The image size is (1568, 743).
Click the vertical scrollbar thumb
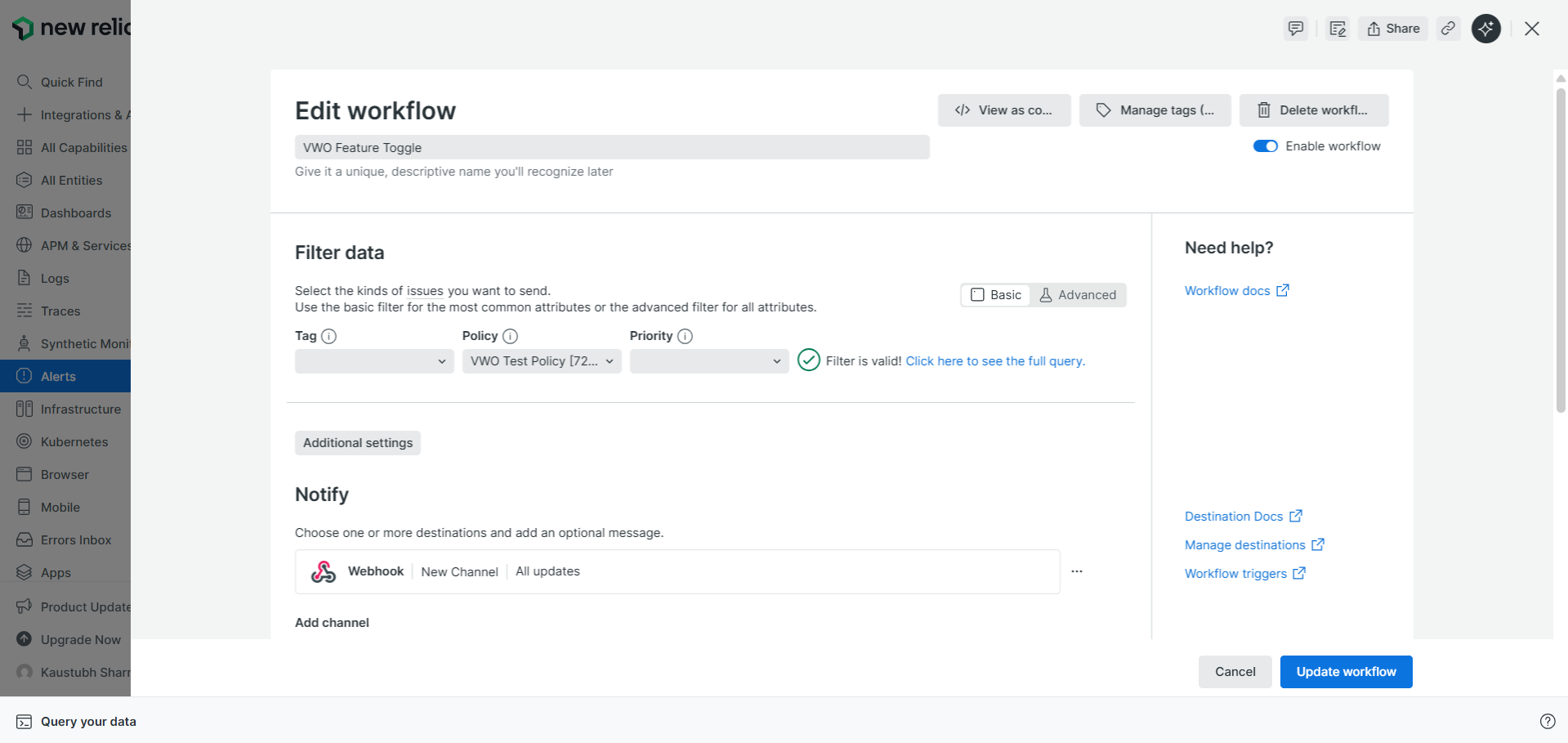click(x=1561, y=249)
